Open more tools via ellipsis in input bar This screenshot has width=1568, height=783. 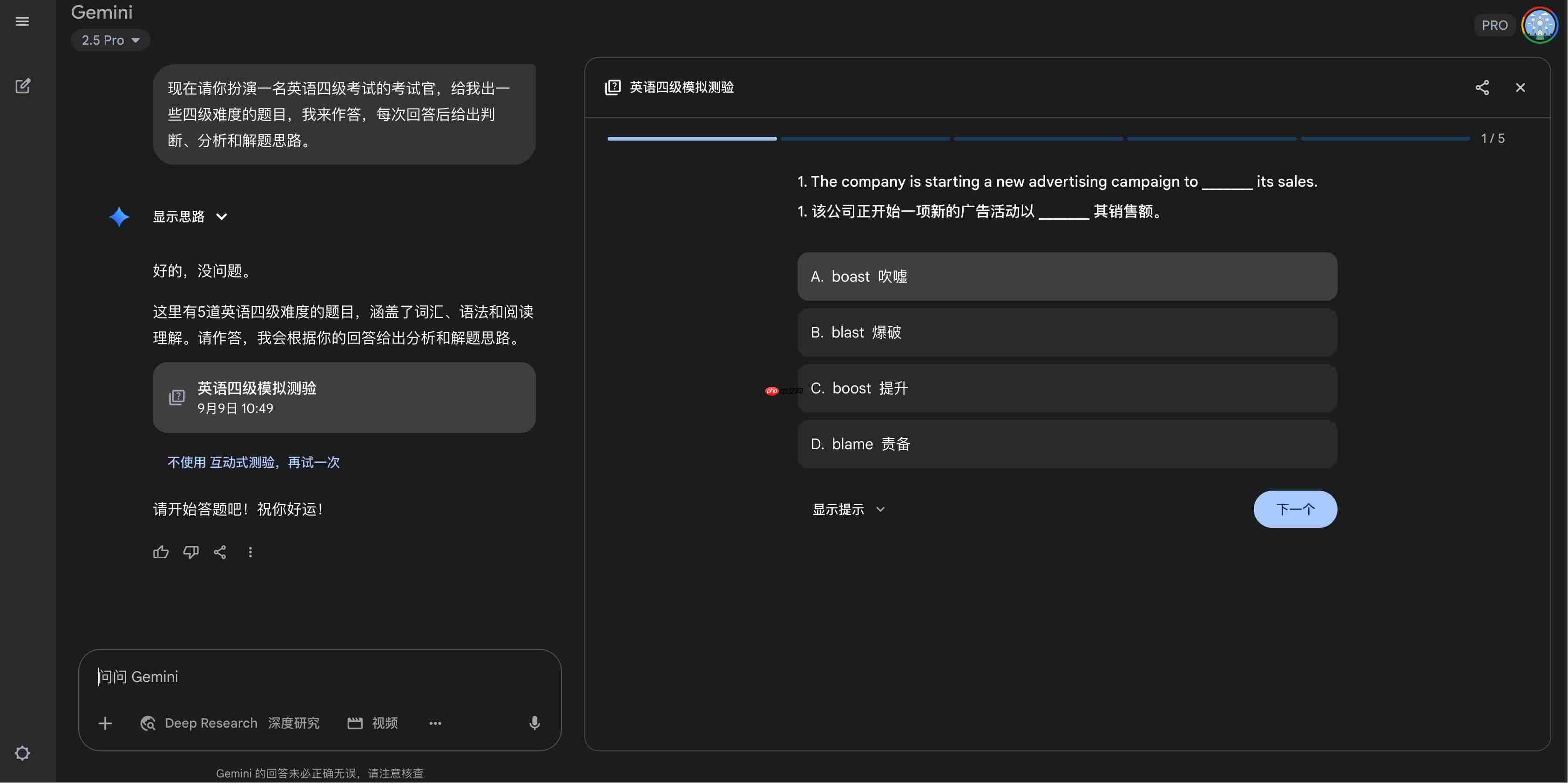pyautogui.click(x=435, y=723)
